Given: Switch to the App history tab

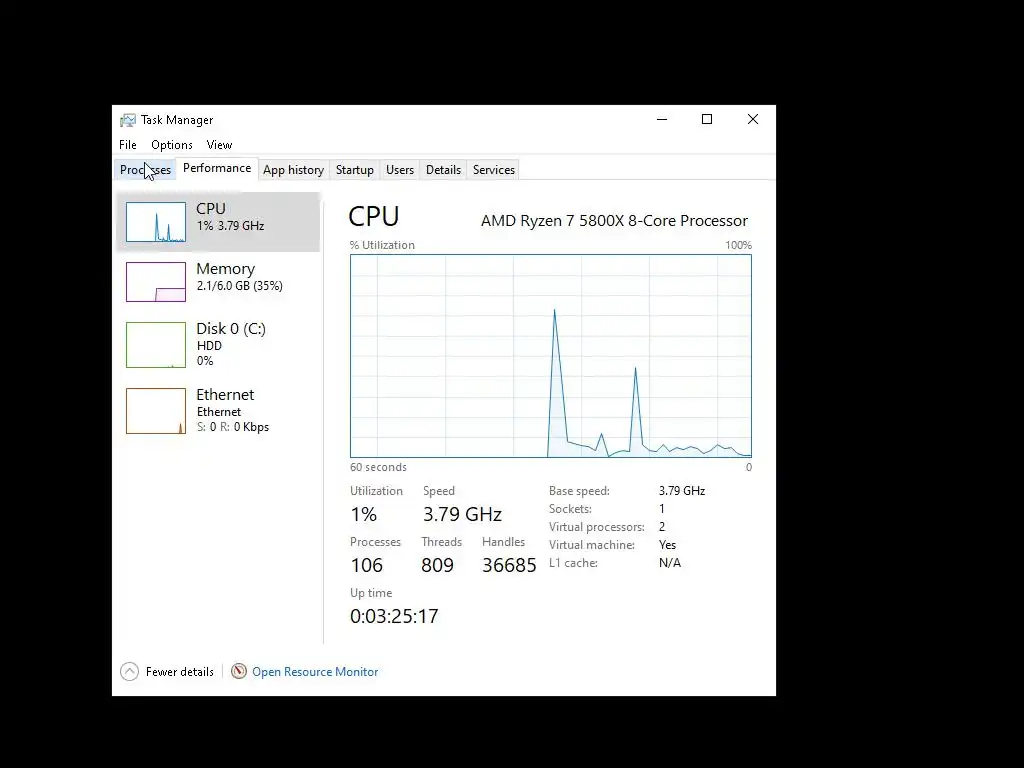Looking at the screenshot, I should pos(293,170).
